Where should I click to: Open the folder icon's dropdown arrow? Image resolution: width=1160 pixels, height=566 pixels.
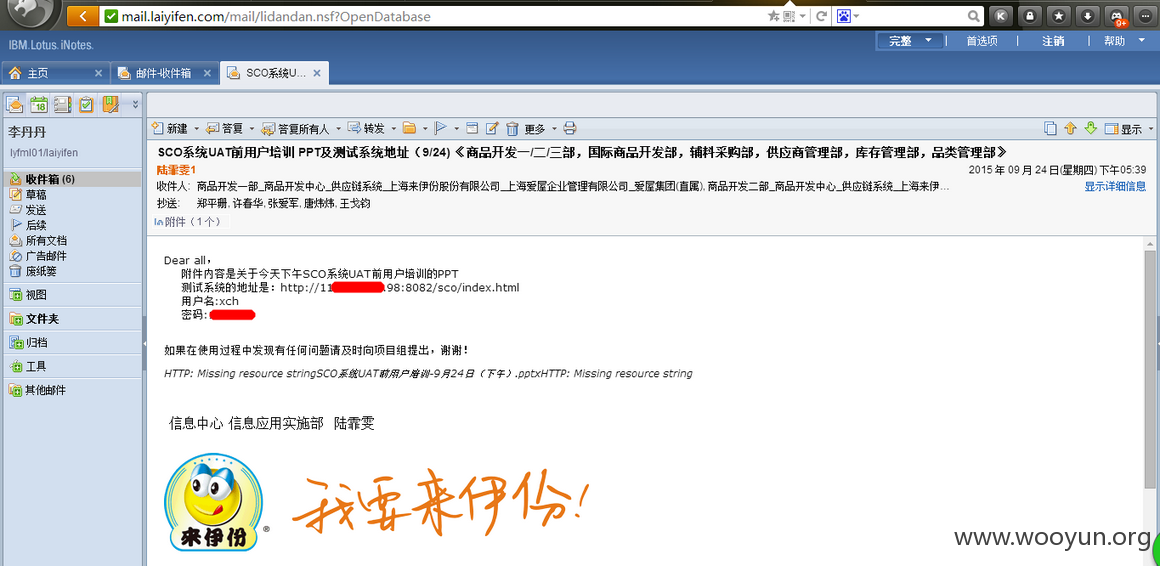point(425,129)
